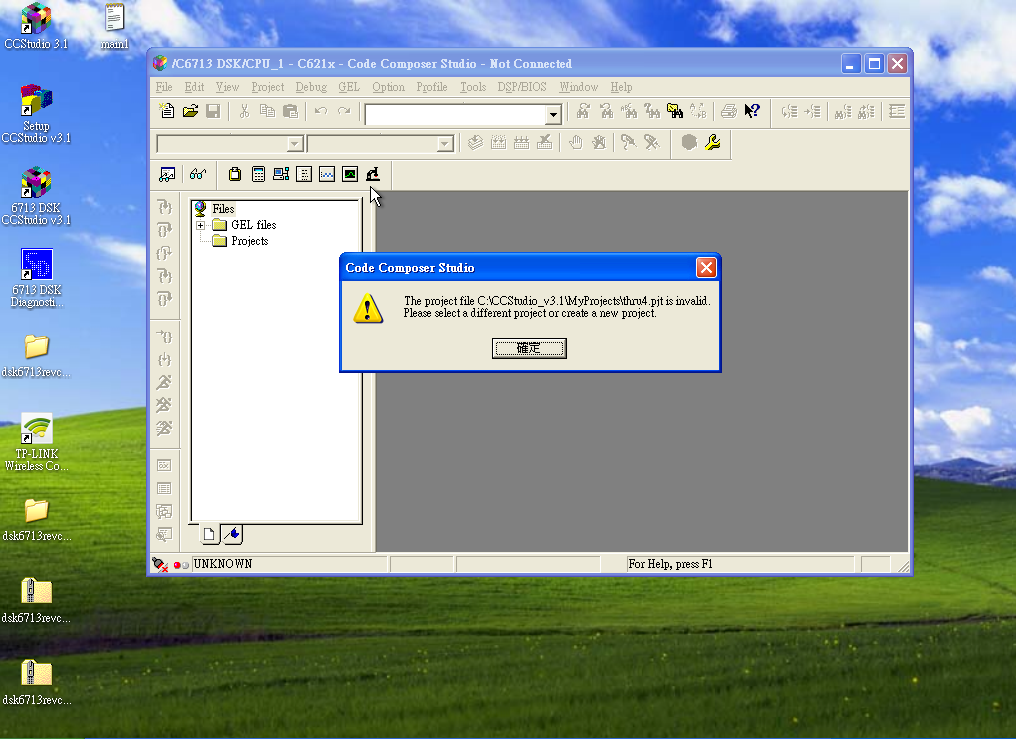Click the New file toolbar icon

167,111
